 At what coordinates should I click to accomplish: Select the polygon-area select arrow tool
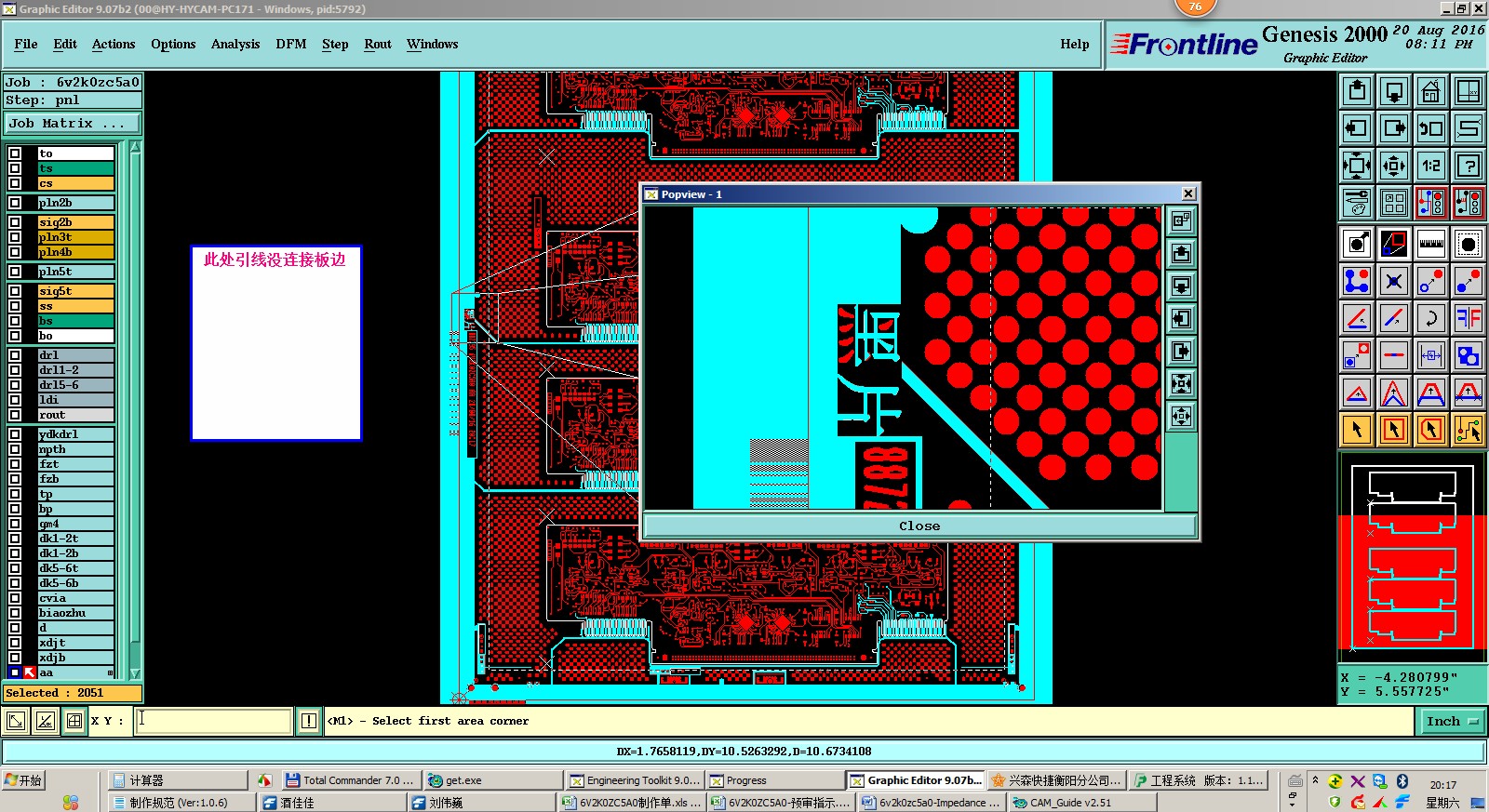pos(1431,430)
